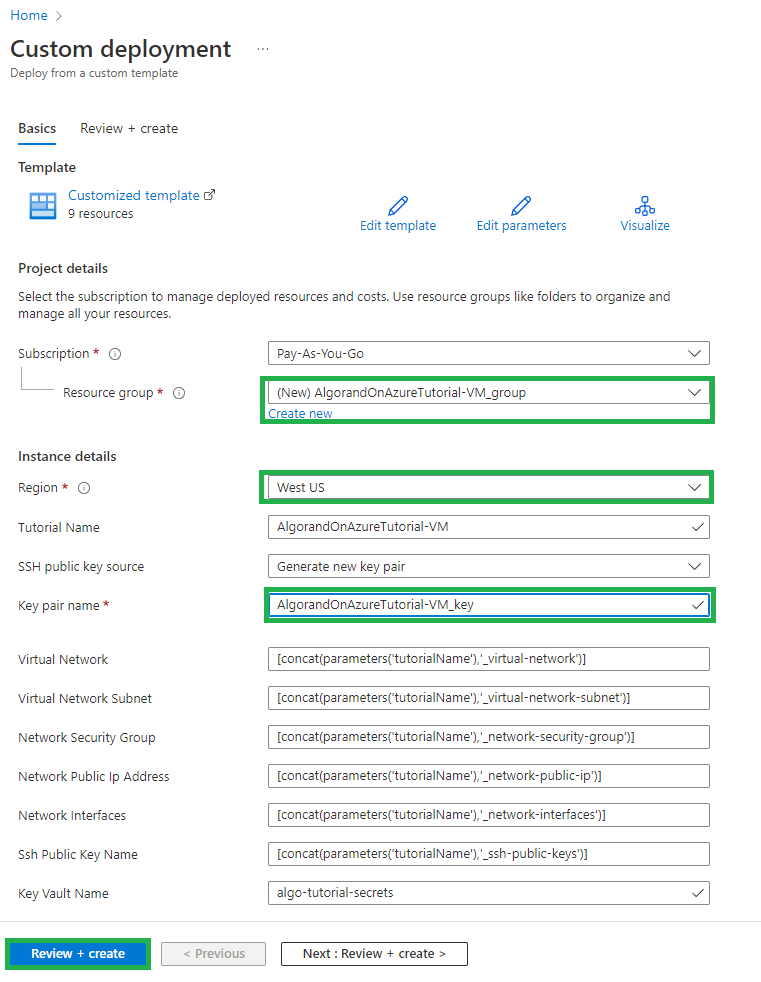Select the Basics tab
Viewport: 761px width, 982px height.
pos(36,128)
